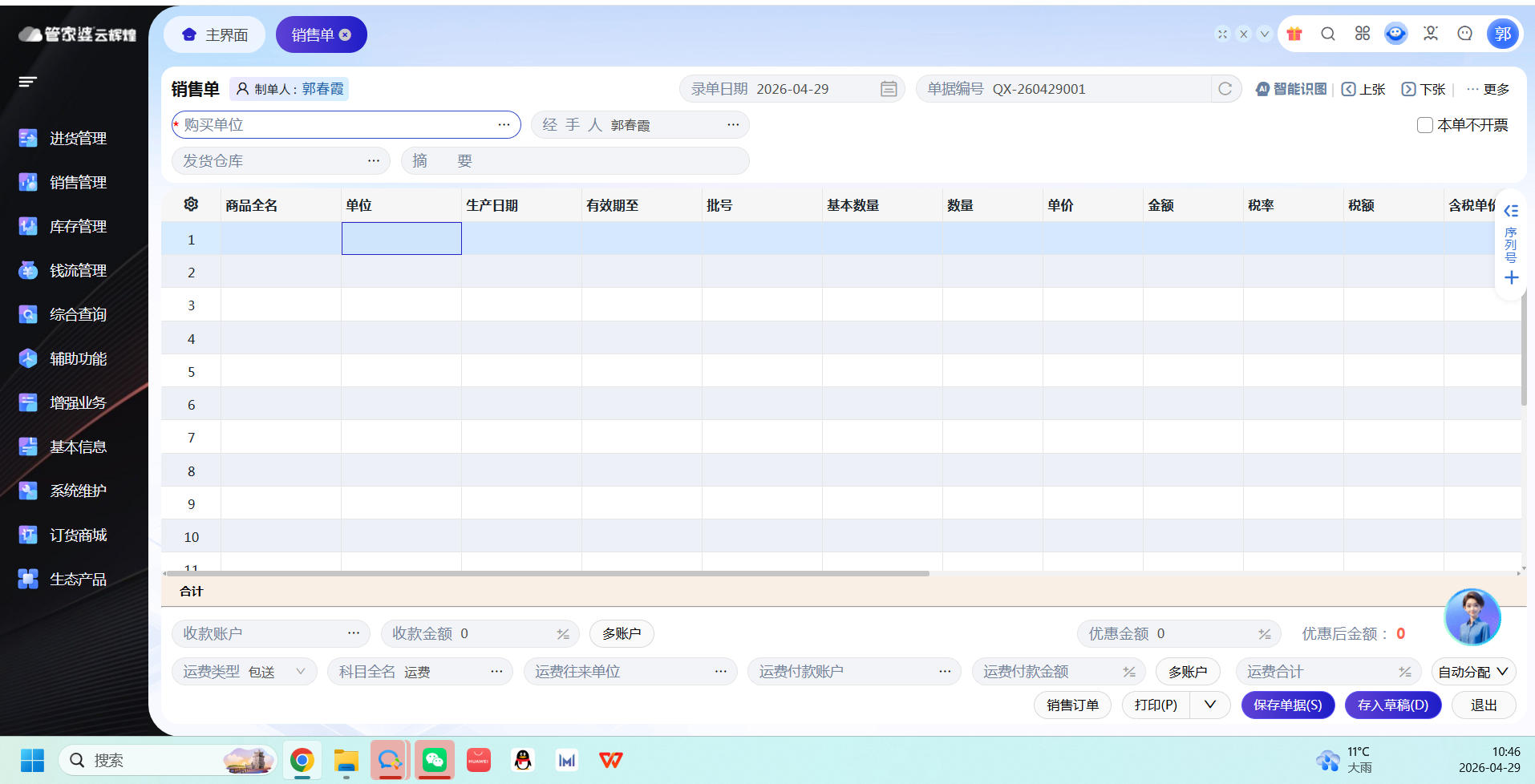1535x784 pixels.
Task: Open the magnifier search icon in top bar
Action: pyautogui.click(x=1328, y=34)
